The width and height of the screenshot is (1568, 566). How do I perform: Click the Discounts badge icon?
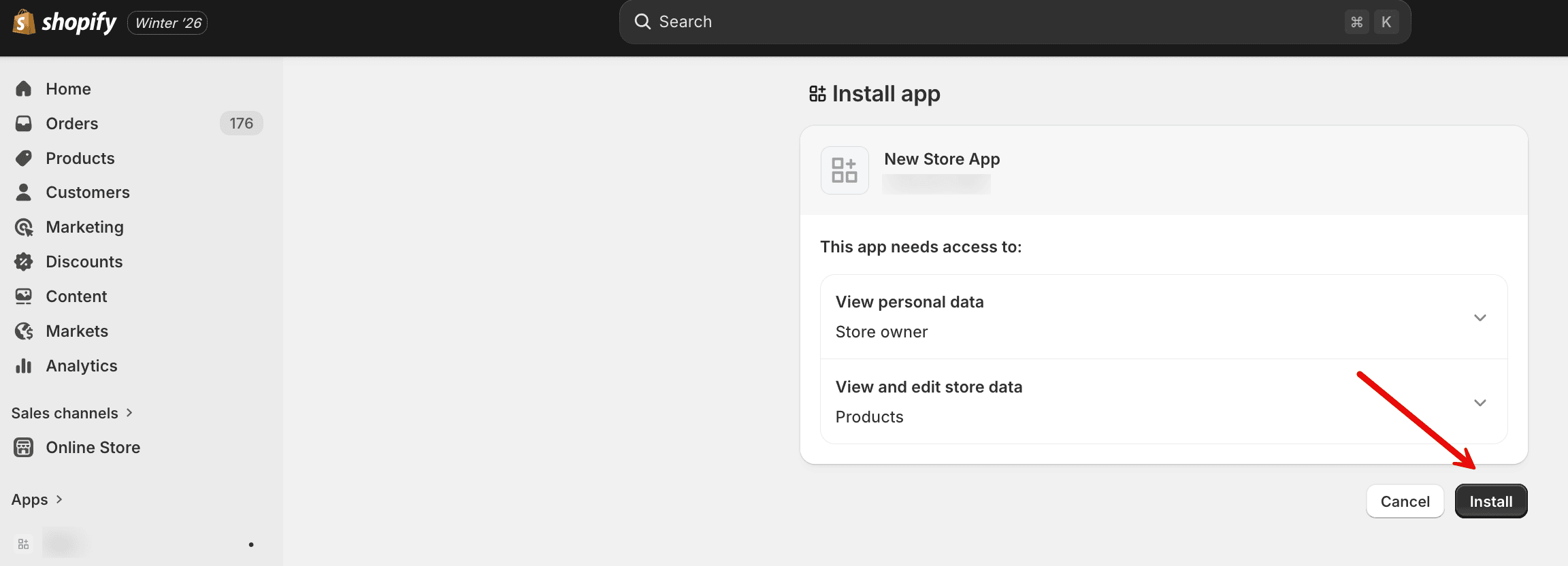(x=24, y=262)
